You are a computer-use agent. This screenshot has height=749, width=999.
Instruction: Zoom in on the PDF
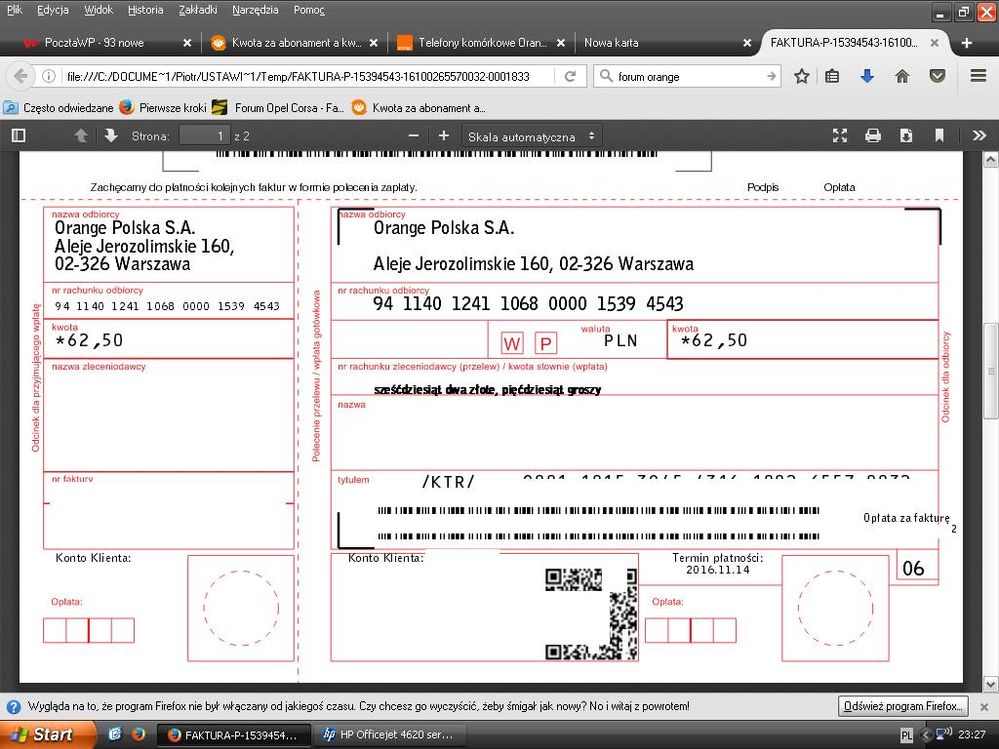[x=444, y=136]
